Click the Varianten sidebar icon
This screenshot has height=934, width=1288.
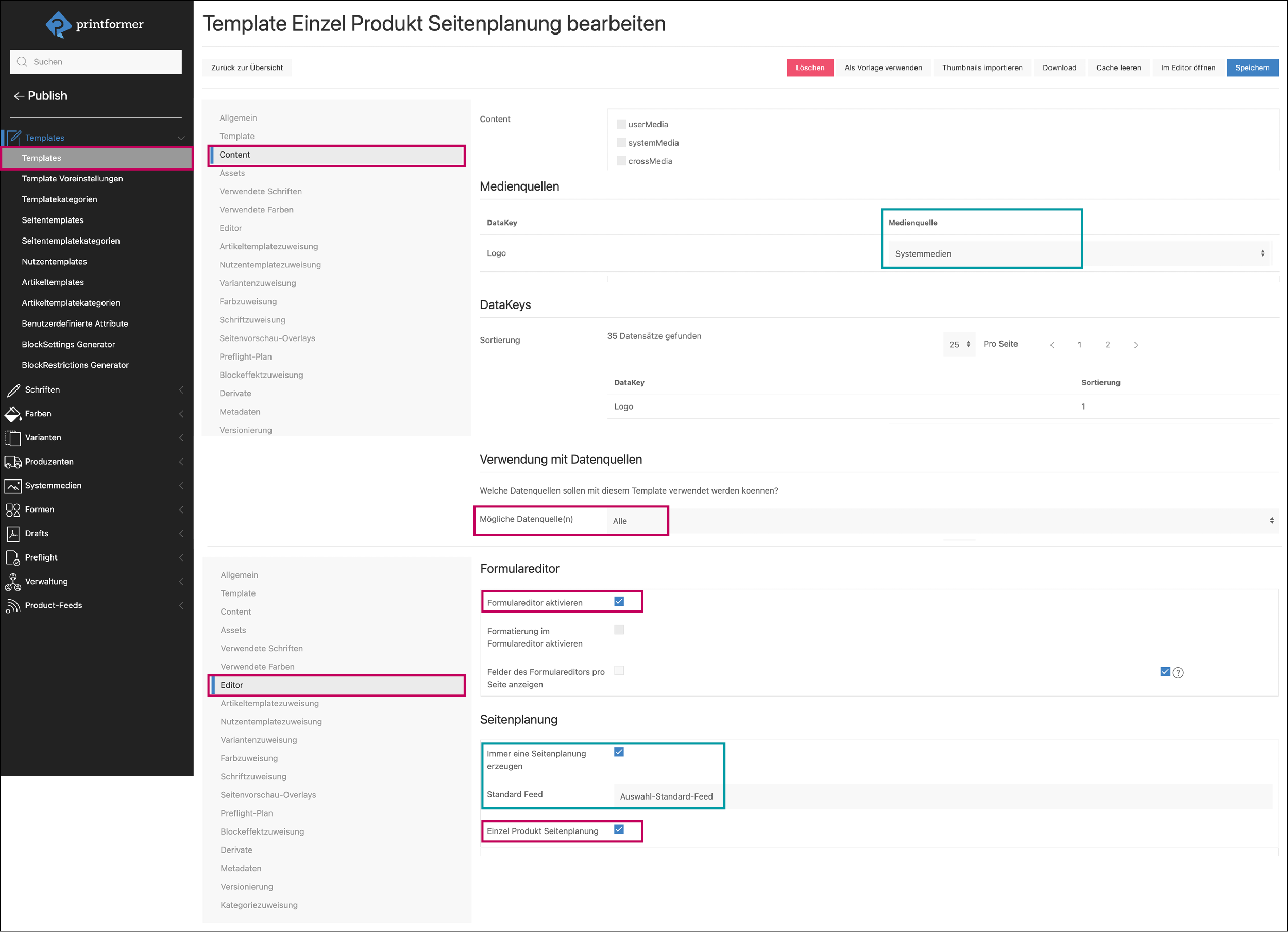13,437
